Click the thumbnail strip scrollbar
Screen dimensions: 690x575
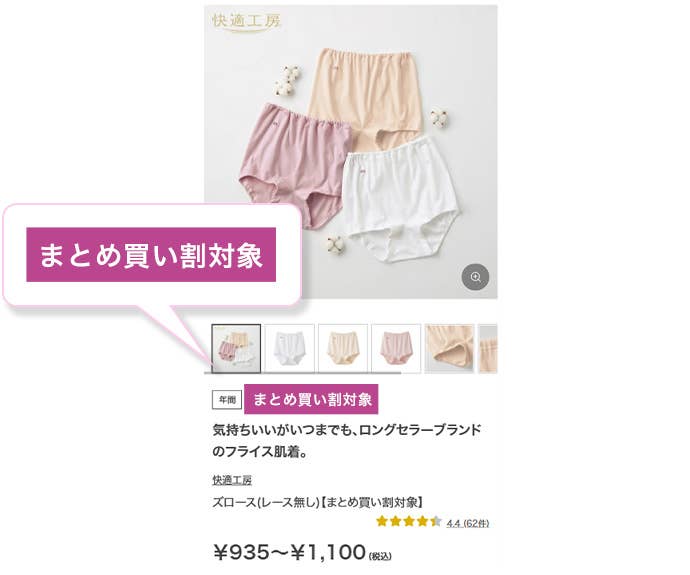[303, 373]
